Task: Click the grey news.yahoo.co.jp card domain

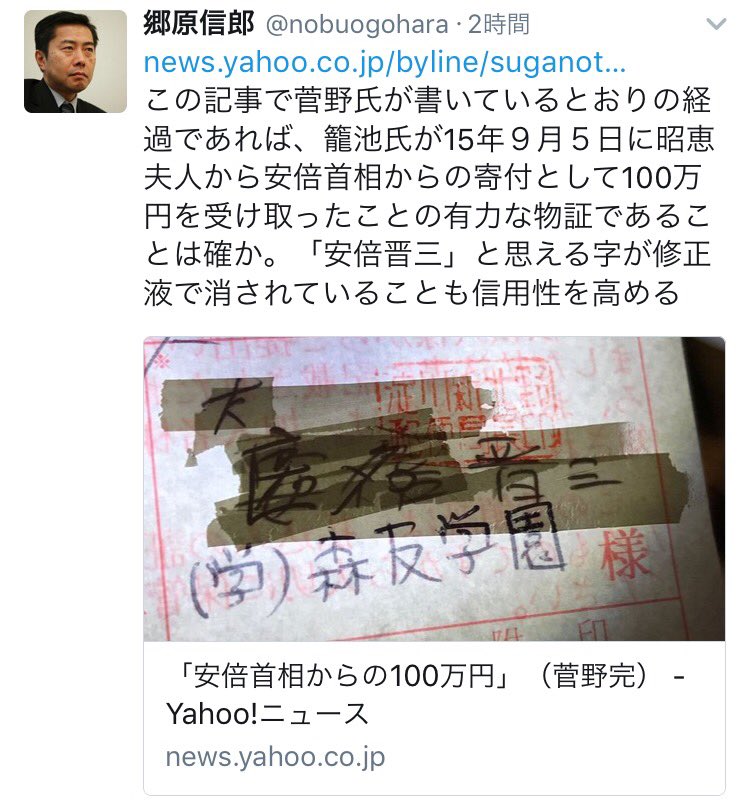Action: click(275, 757)
